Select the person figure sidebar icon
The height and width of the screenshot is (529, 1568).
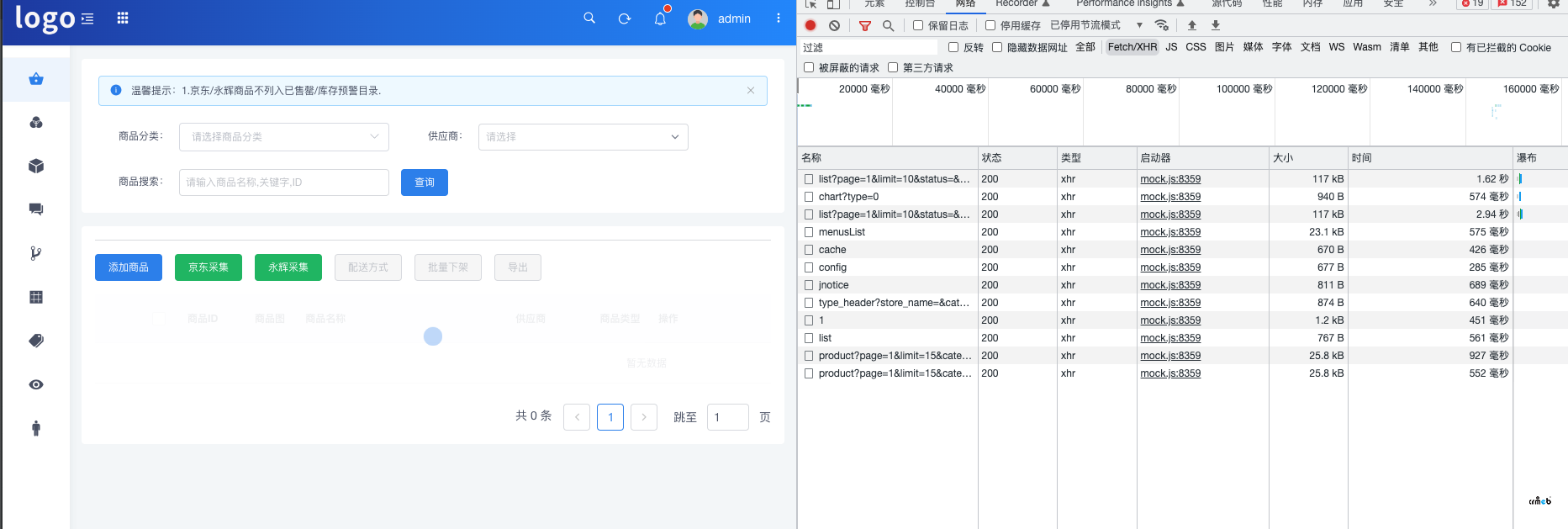pos(36,428)
